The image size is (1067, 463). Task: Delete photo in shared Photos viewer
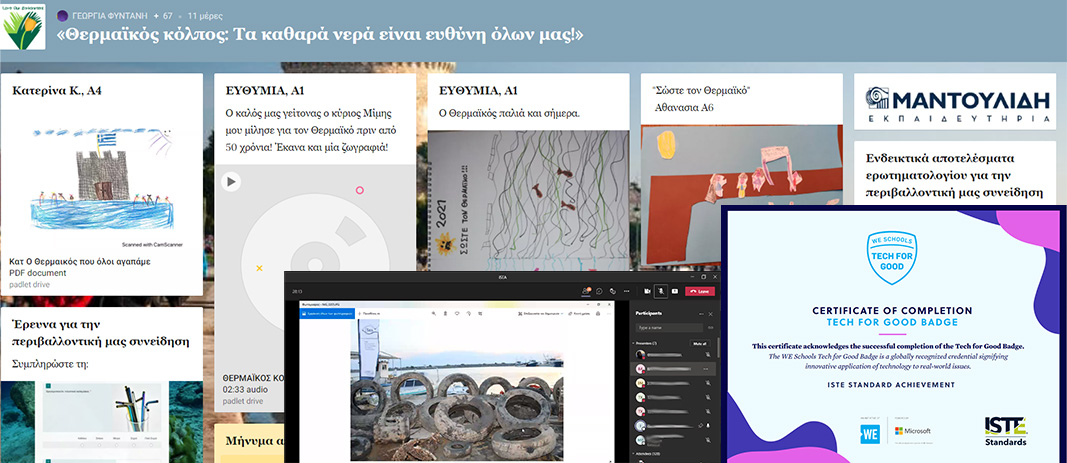click(x=445, y=313)
